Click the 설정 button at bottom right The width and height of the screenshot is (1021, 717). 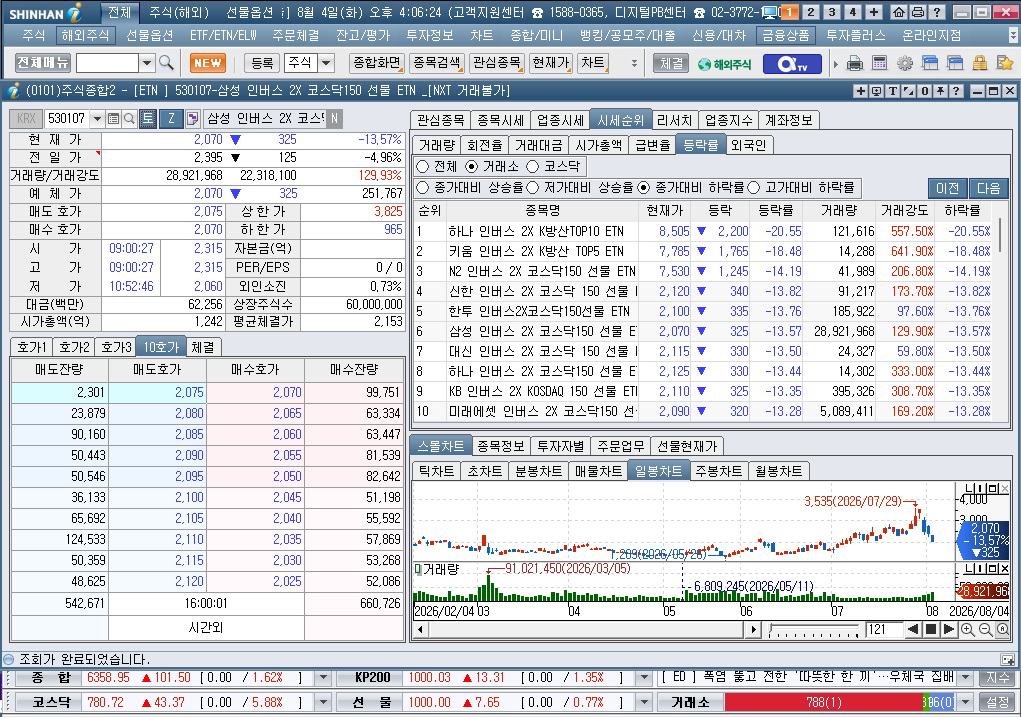pyautogui.click(x=997, y=702)
